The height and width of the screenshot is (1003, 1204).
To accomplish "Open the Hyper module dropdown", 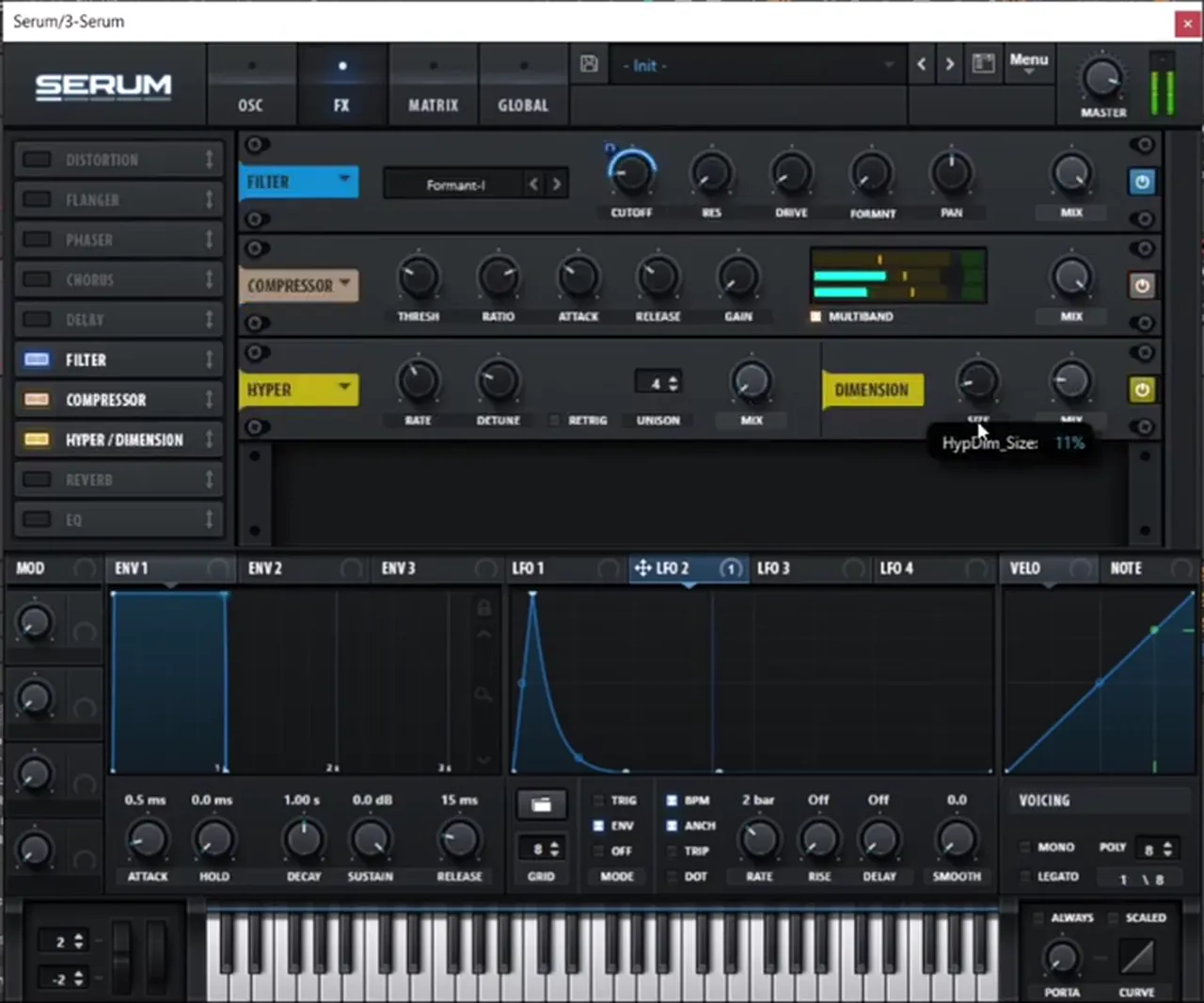I will pos(298,390).
